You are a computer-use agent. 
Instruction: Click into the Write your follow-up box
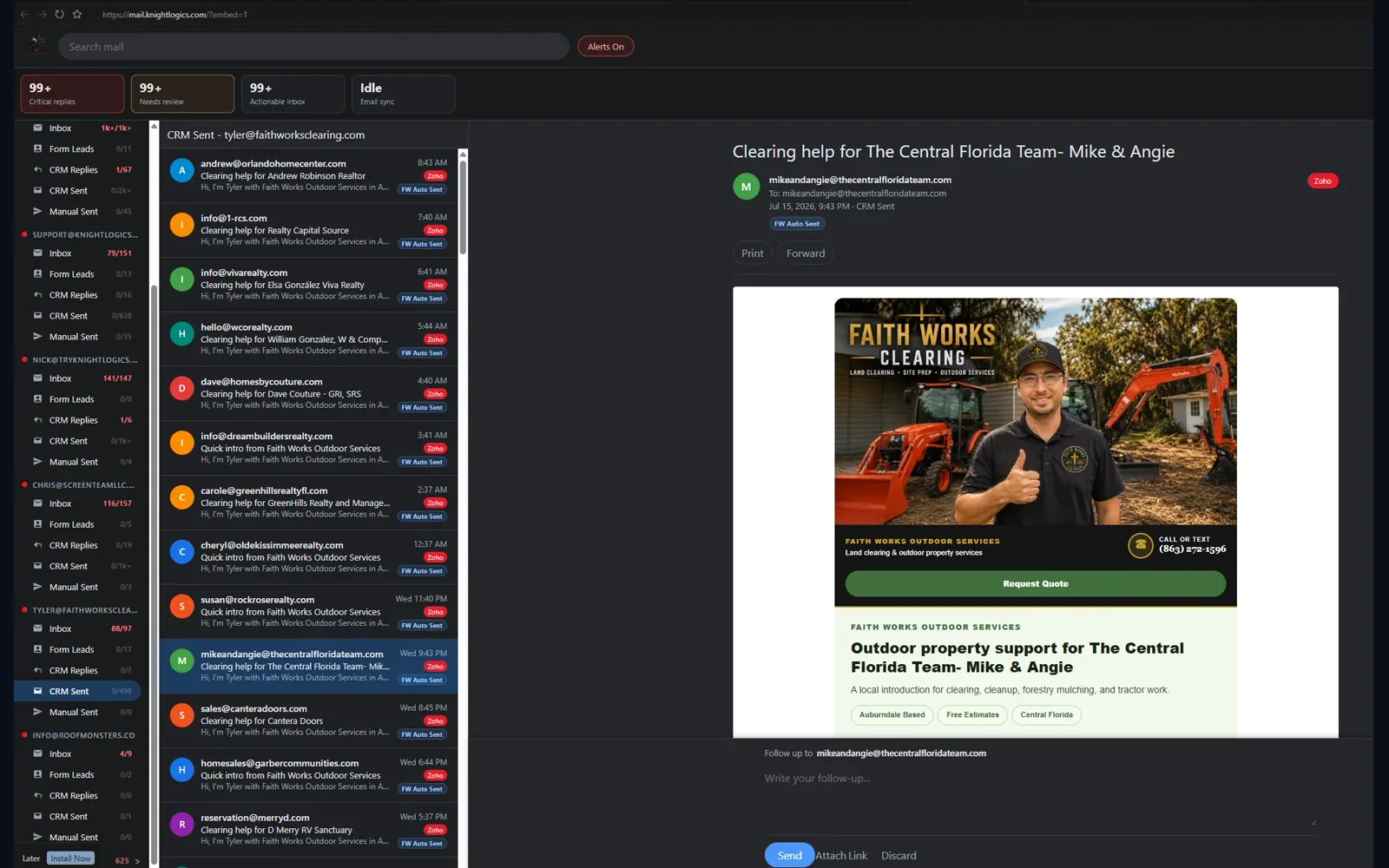pos(1040,798)
